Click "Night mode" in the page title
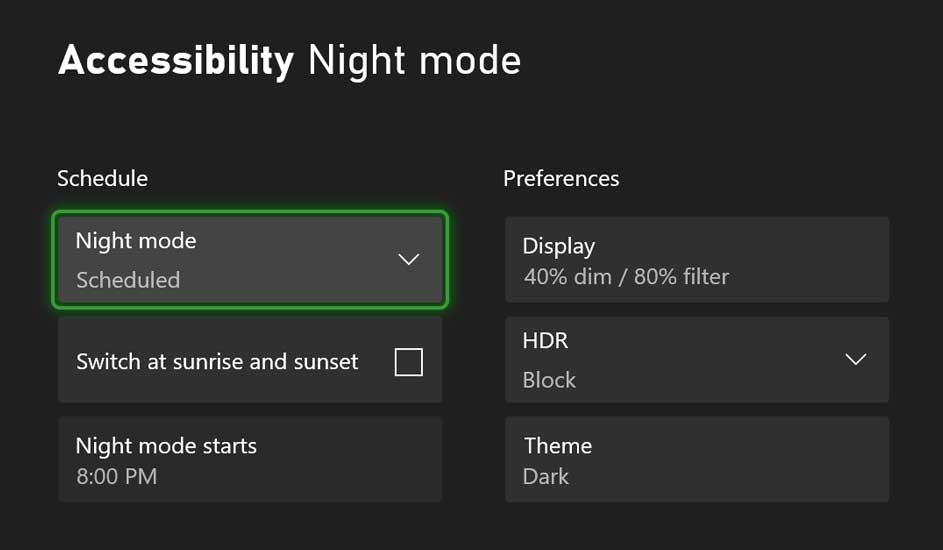Viewport: 943px width, 550px height. (414, 61)
